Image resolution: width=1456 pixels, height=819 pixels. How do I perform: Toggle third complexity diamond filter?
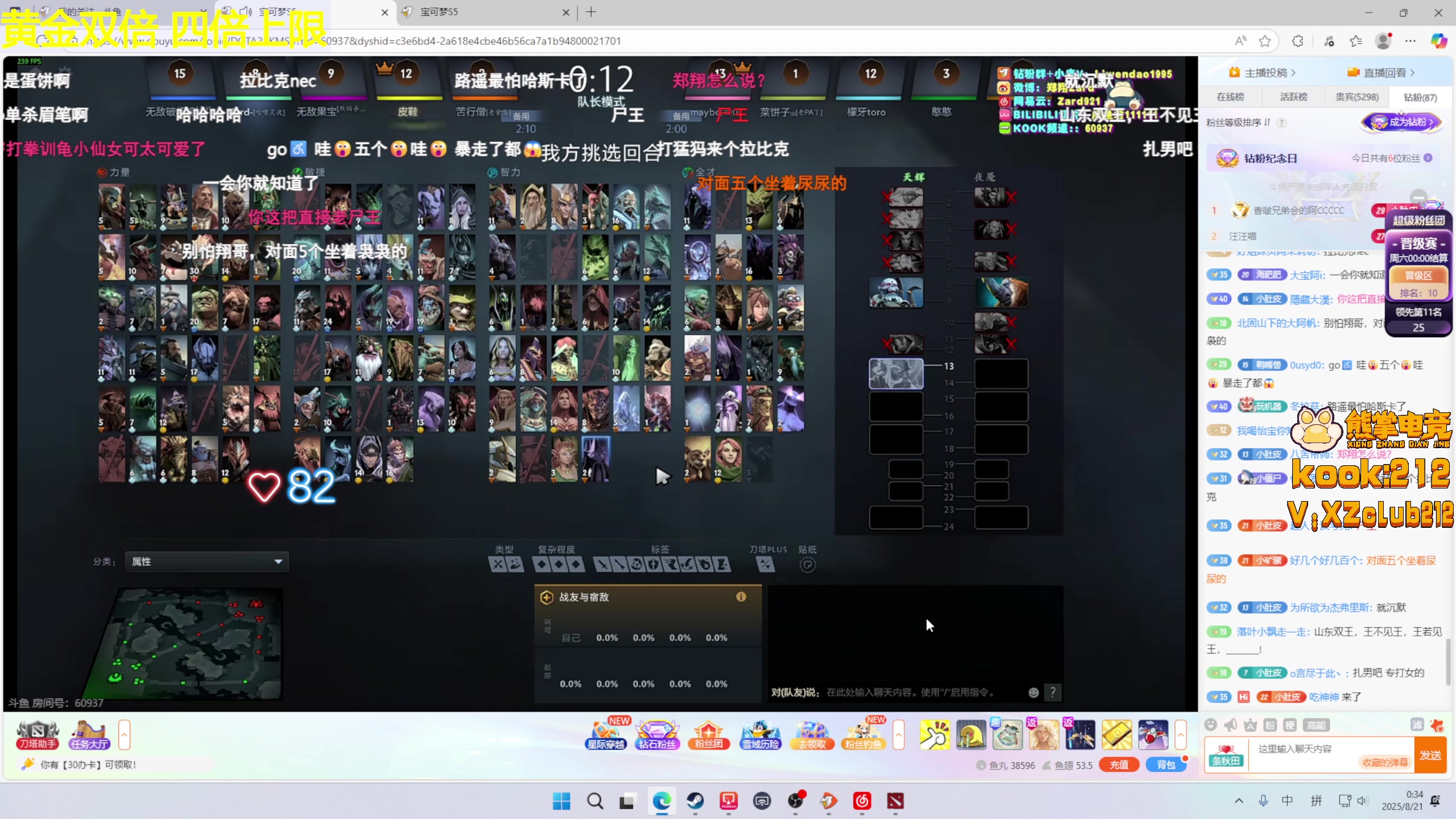click(576, 565)
